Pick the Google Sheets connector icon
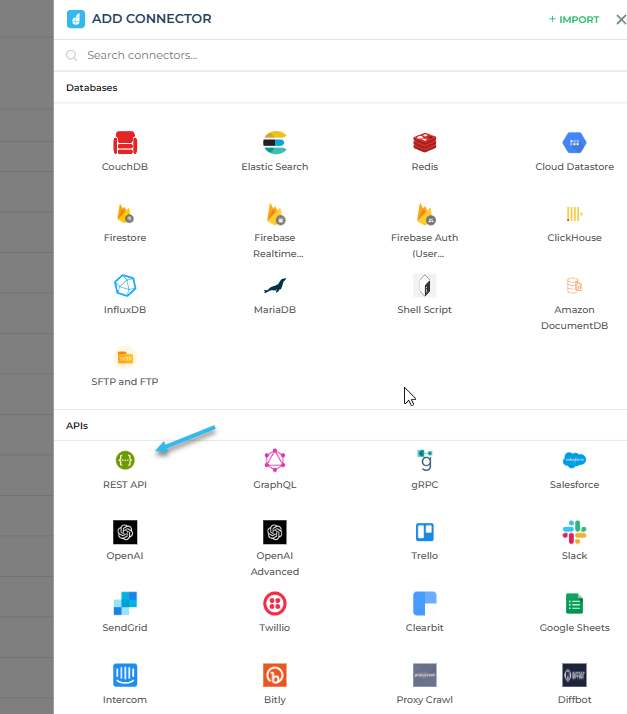Image resolution: width=627 pixels, height=714 pixels. 574,603
